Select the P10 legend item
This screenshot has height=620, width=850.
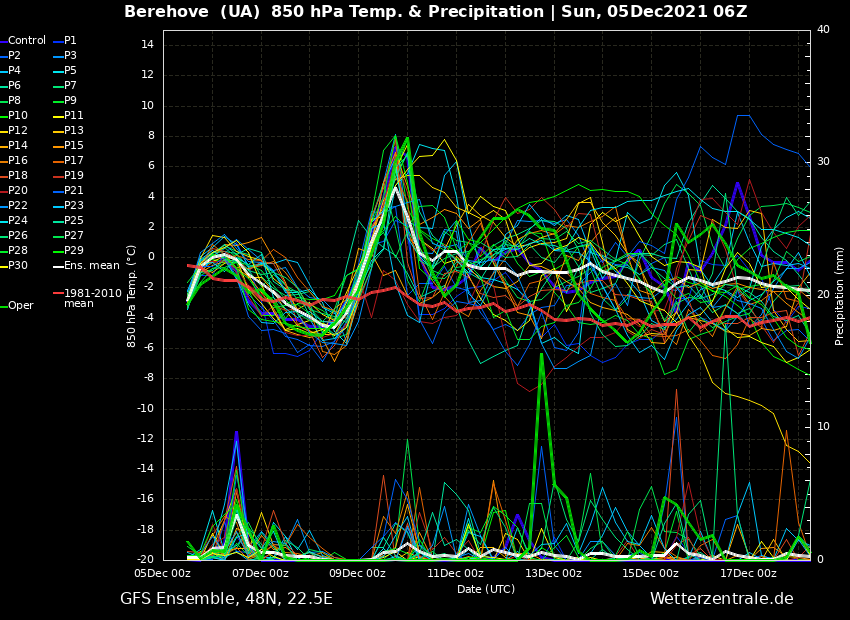point(19,116)
